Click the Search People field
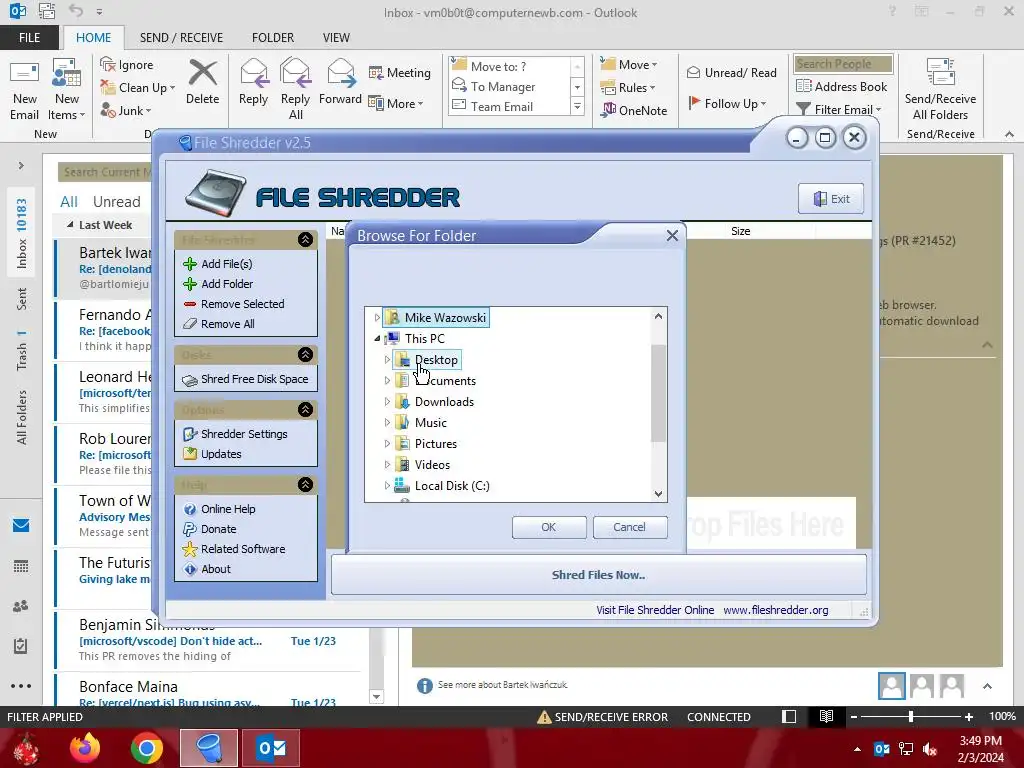 point(843,64)
